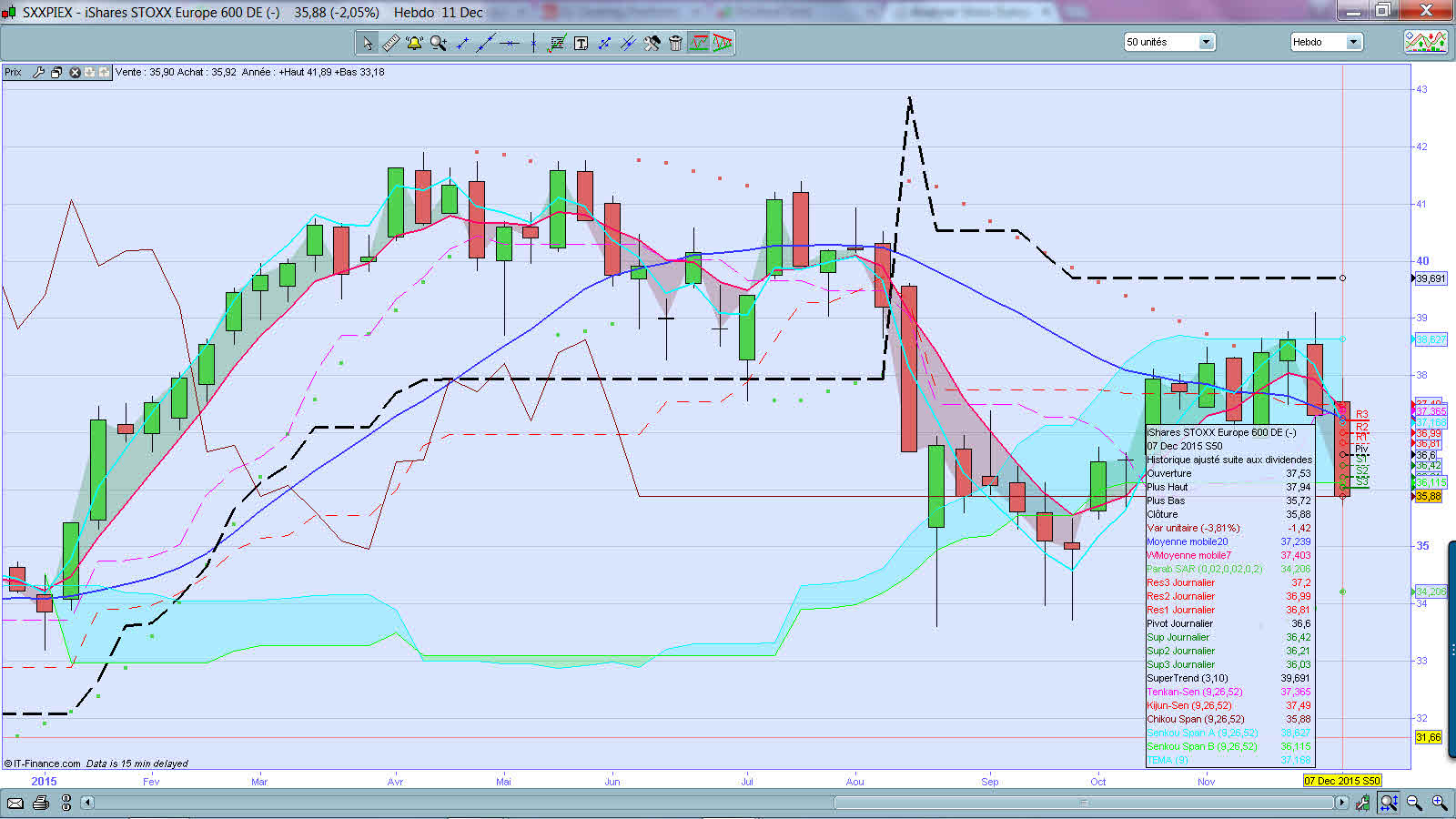Click the trash delete objects icon
The width and height of the screenshot is (1456, 819).
click(675, 43)
